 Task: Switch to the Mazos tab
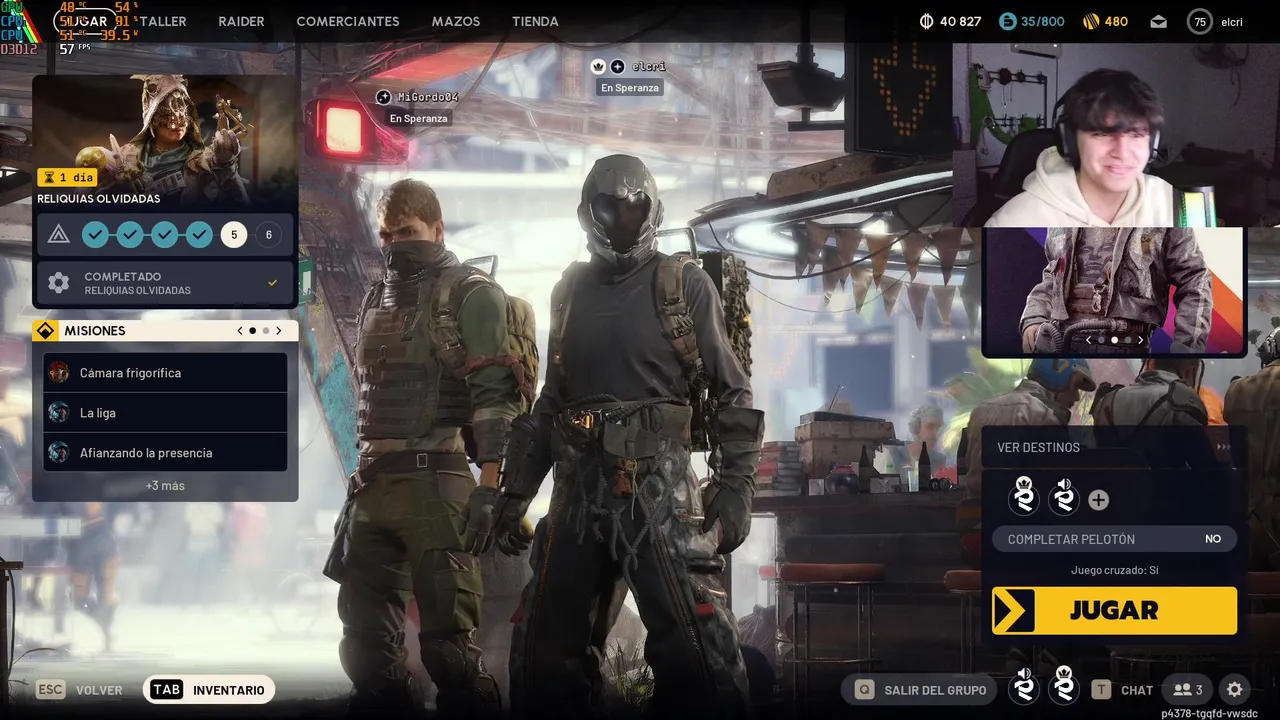click(456, 21)
